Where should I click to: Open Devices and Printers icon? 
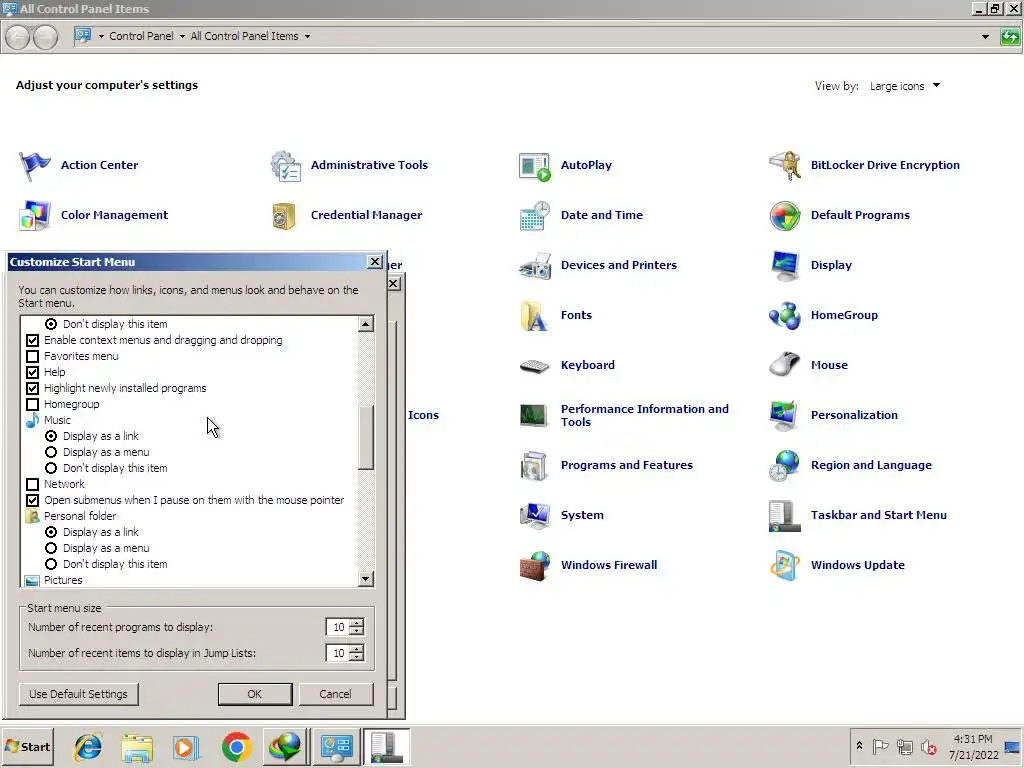tap(535, 265)
